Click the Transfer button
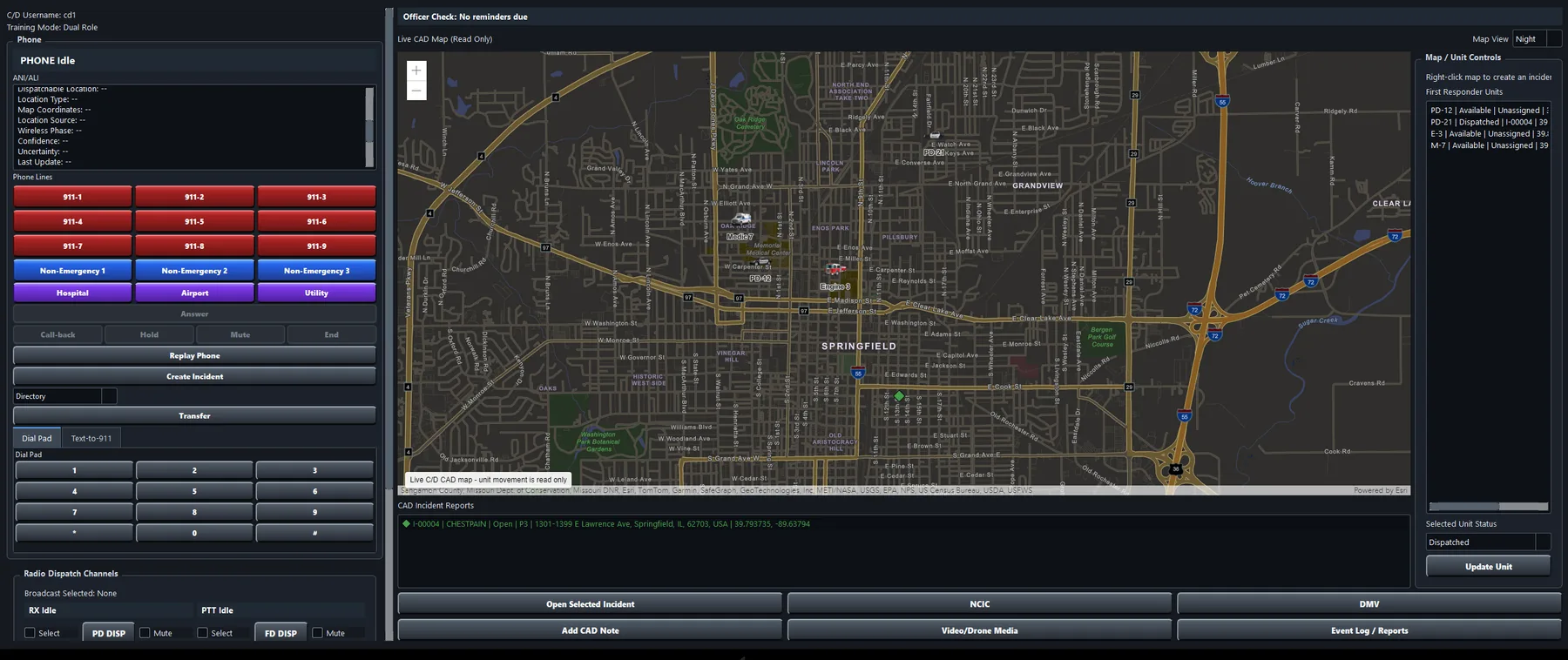 click(194, 416)
